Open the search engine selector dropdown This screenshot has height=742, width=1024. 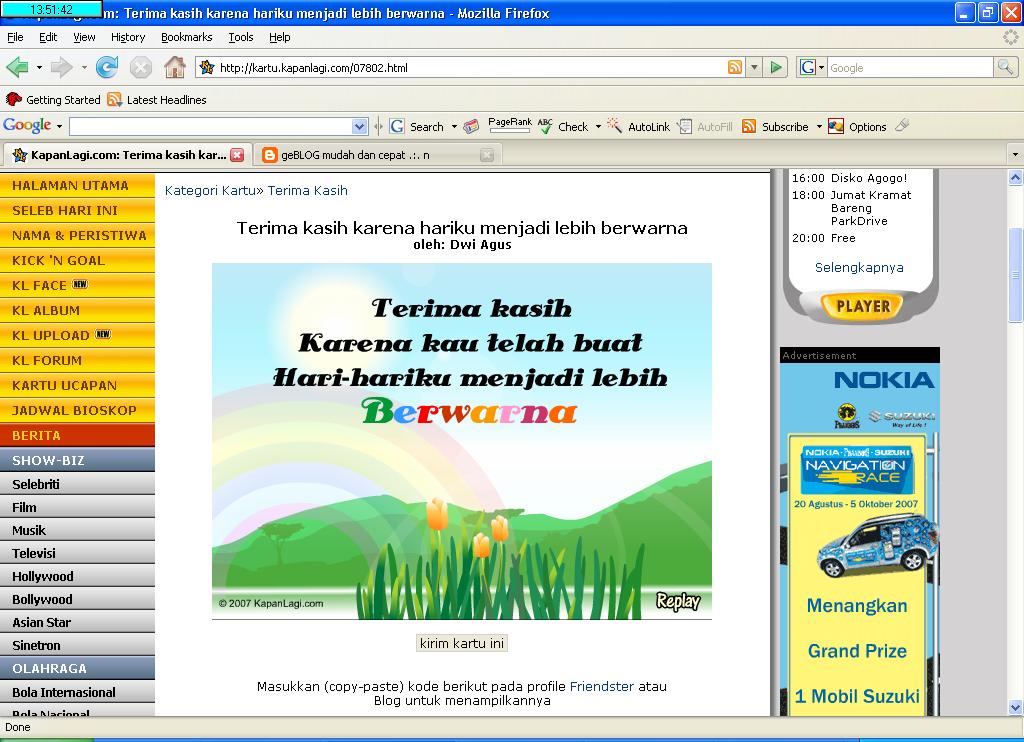812,67
